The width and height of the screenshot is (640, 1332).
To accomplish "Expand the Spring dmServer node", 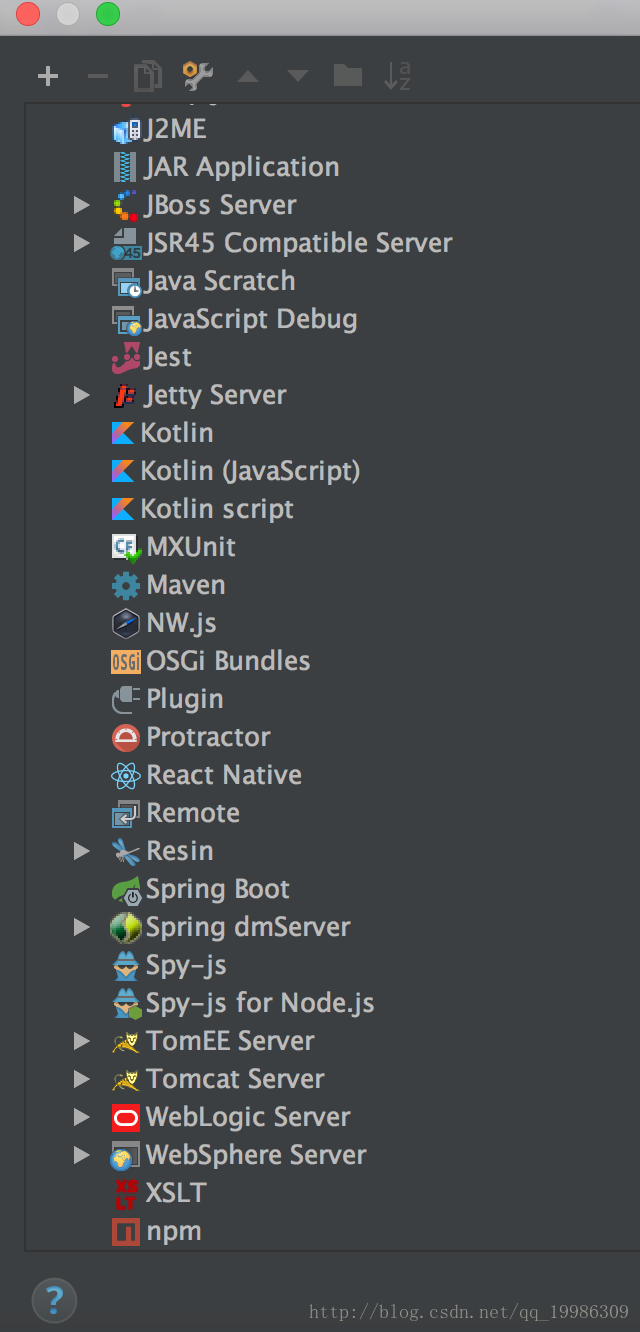I will pyautogui.click(x=82, y=927).
